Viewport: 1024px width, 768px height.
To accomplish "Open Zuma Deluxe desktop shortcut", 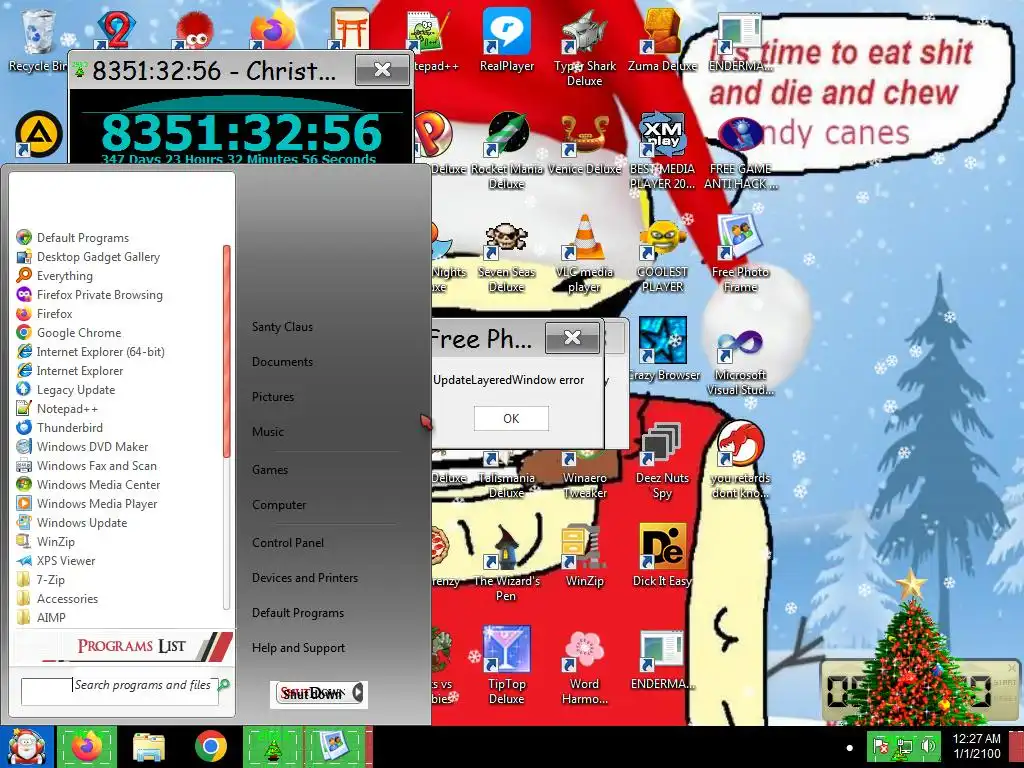I will (x=662, y=40).
